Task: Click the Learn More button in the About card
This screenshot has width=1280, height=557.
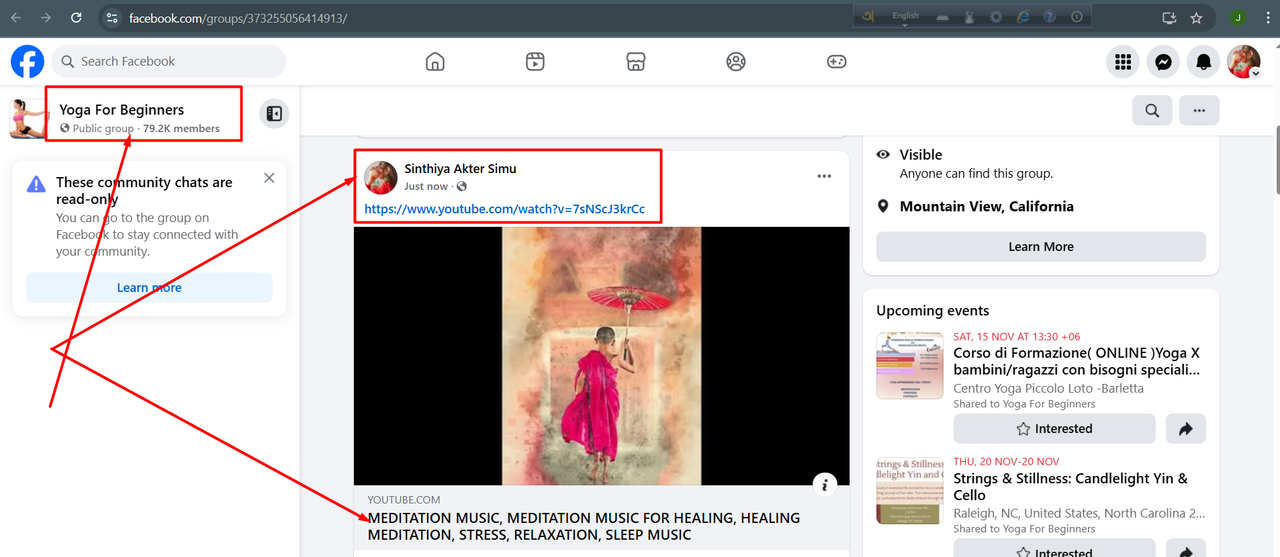Action: (x=1041, y=246)
